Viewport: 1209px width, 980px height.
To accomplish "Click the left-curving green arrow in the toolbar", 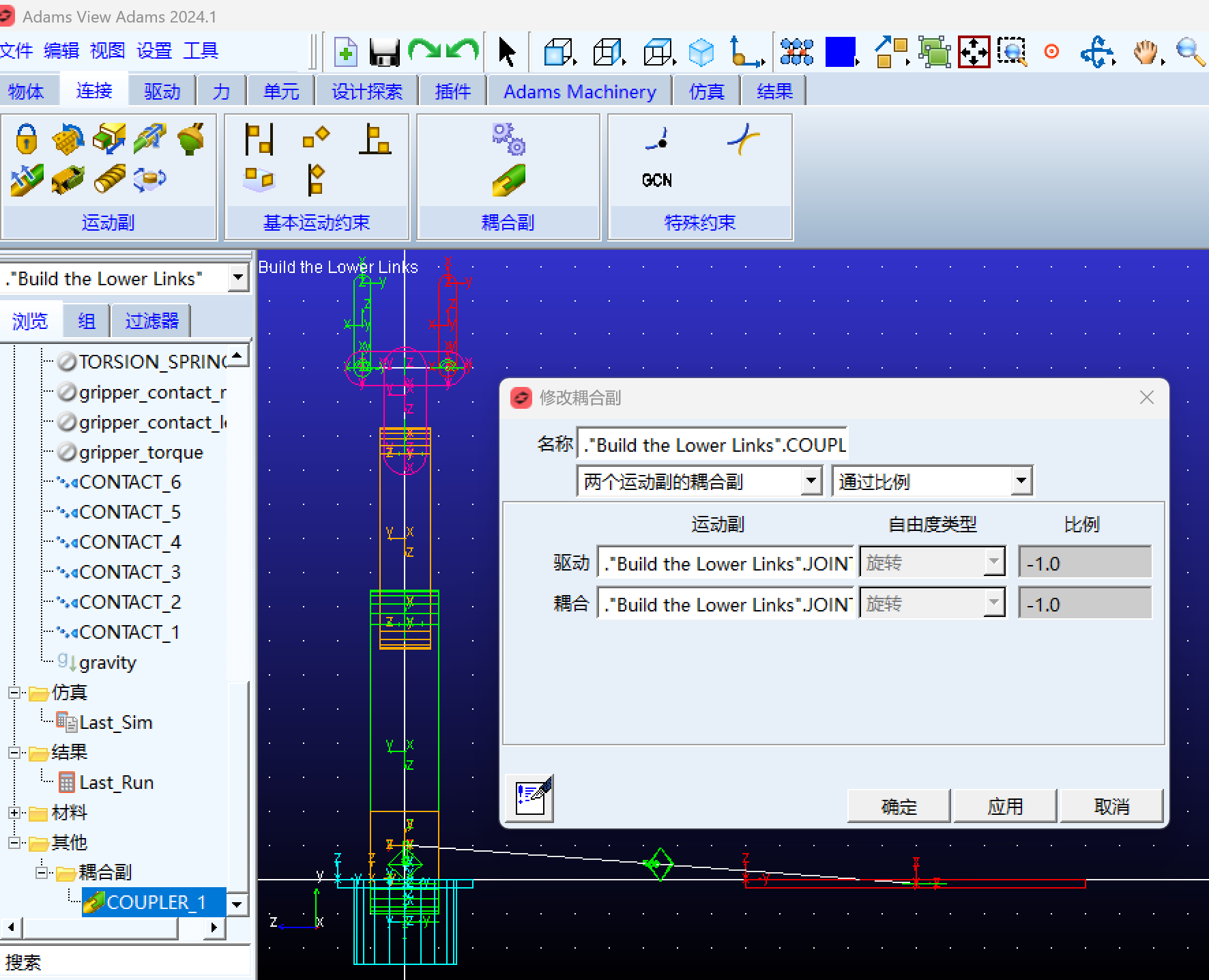I will click(463, 51).
